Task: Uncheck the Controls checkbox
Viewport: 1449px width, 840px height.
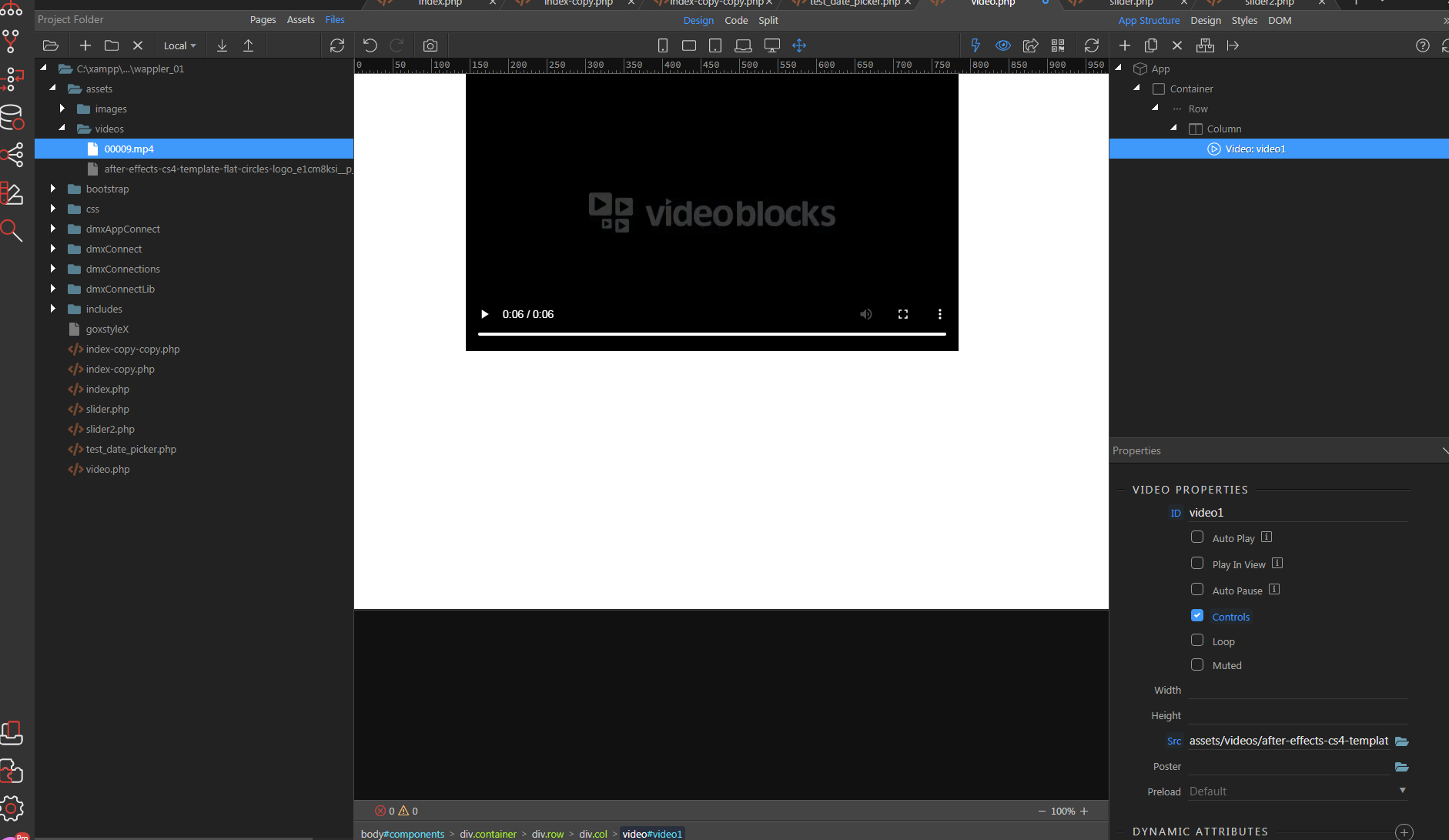Action: 1197,616
